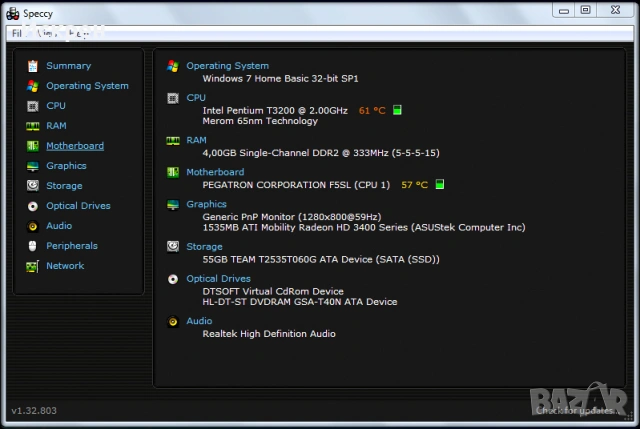Open Operating System section in sidebar

point(87,86)
